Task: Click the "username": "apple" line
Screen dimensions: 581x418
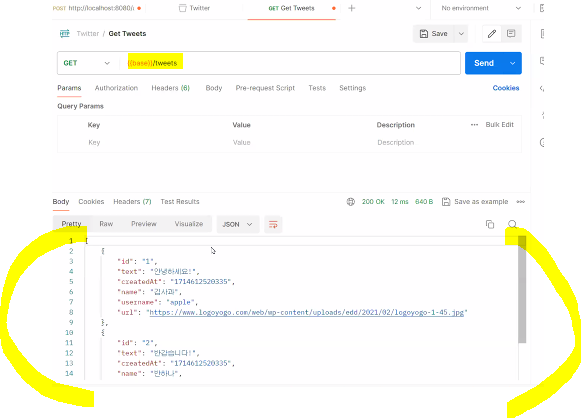Action: click(157, 302)
